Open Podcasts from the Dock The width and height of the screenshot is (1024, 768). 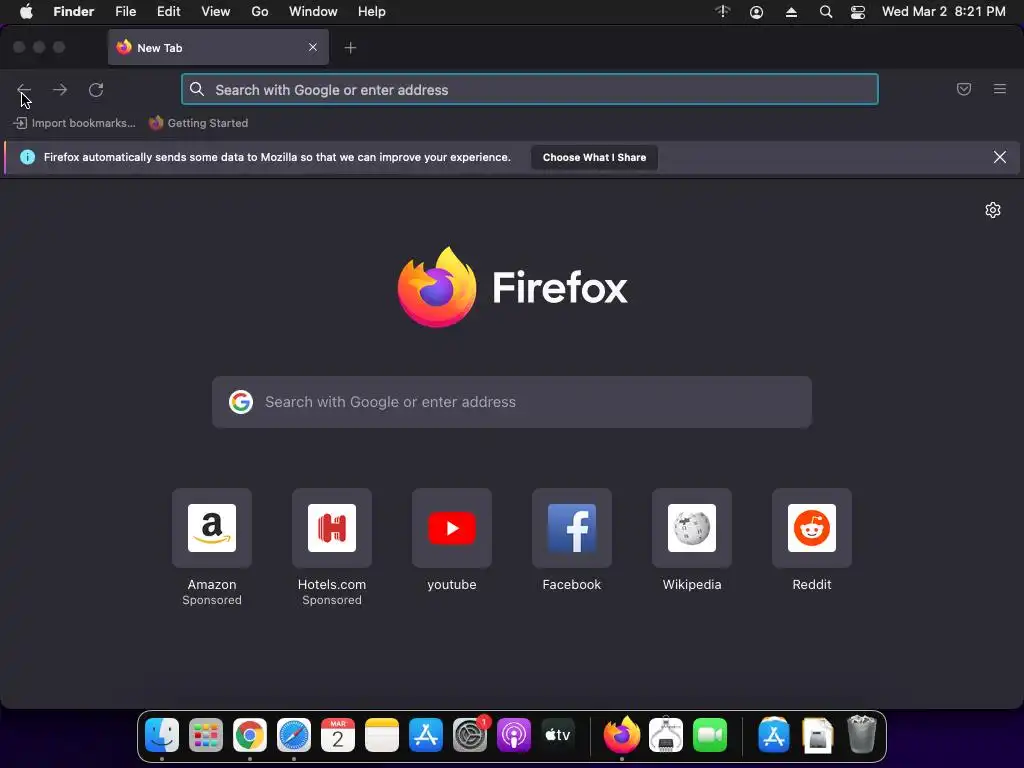pos(514,735)
